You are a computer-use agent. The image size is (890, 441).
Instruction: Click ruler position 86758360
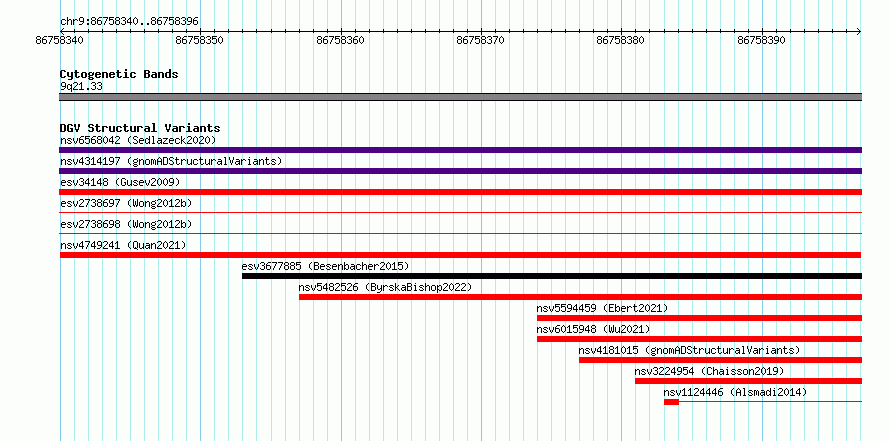tap(341, 40)
